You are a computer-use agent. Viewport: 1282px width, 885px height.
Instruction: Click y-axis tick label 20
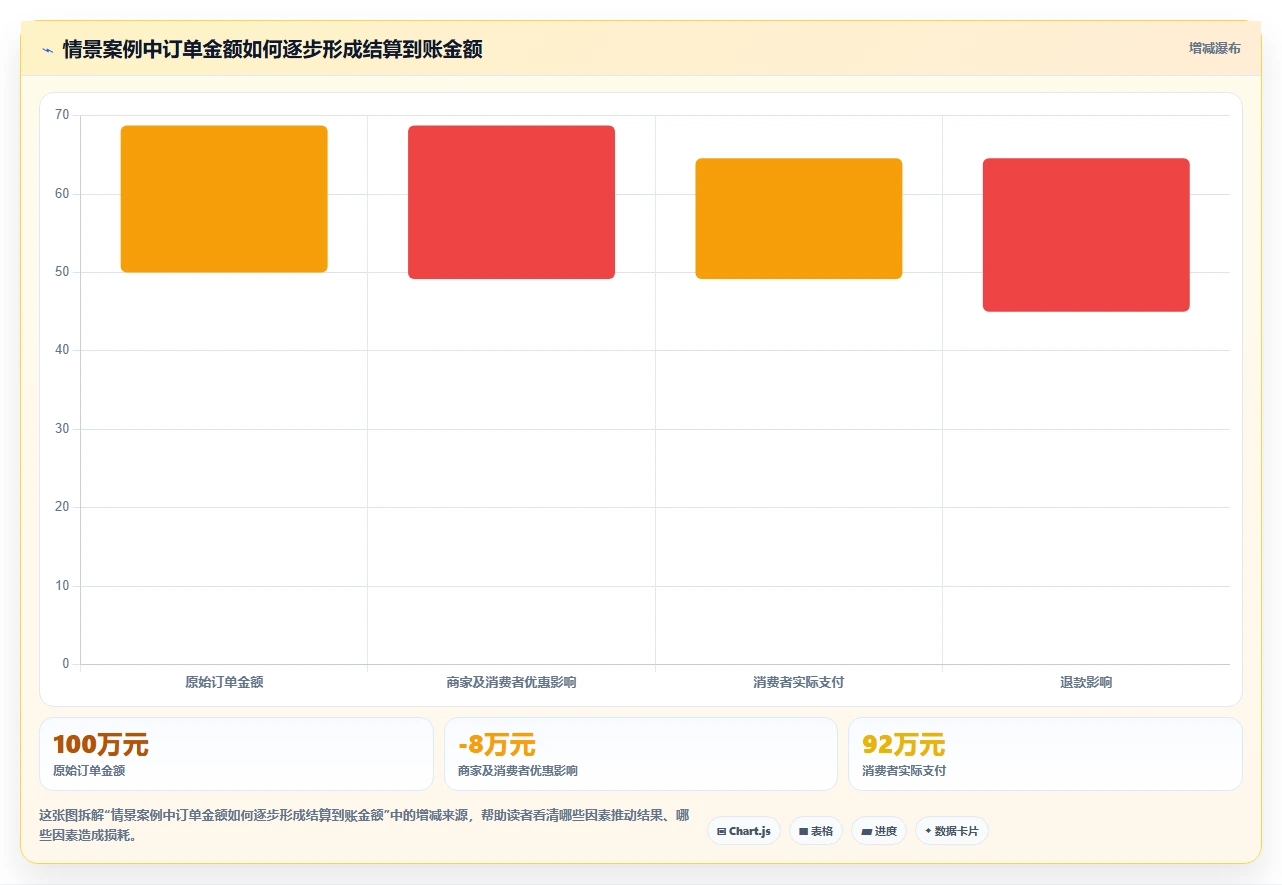click(x=62, y=507)
